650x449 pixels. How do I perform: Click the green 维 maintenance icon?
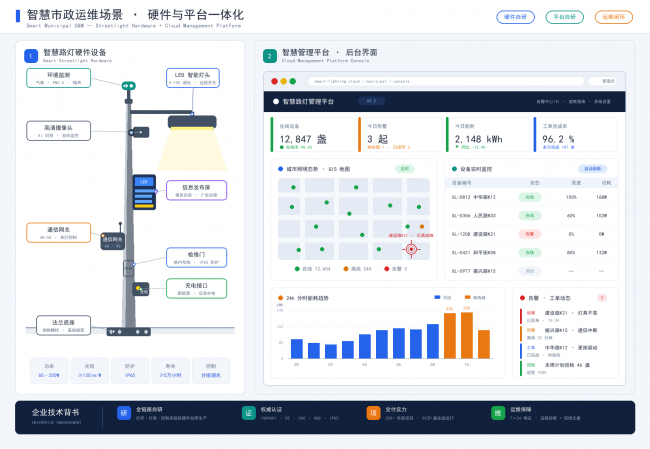pos(498,413)
